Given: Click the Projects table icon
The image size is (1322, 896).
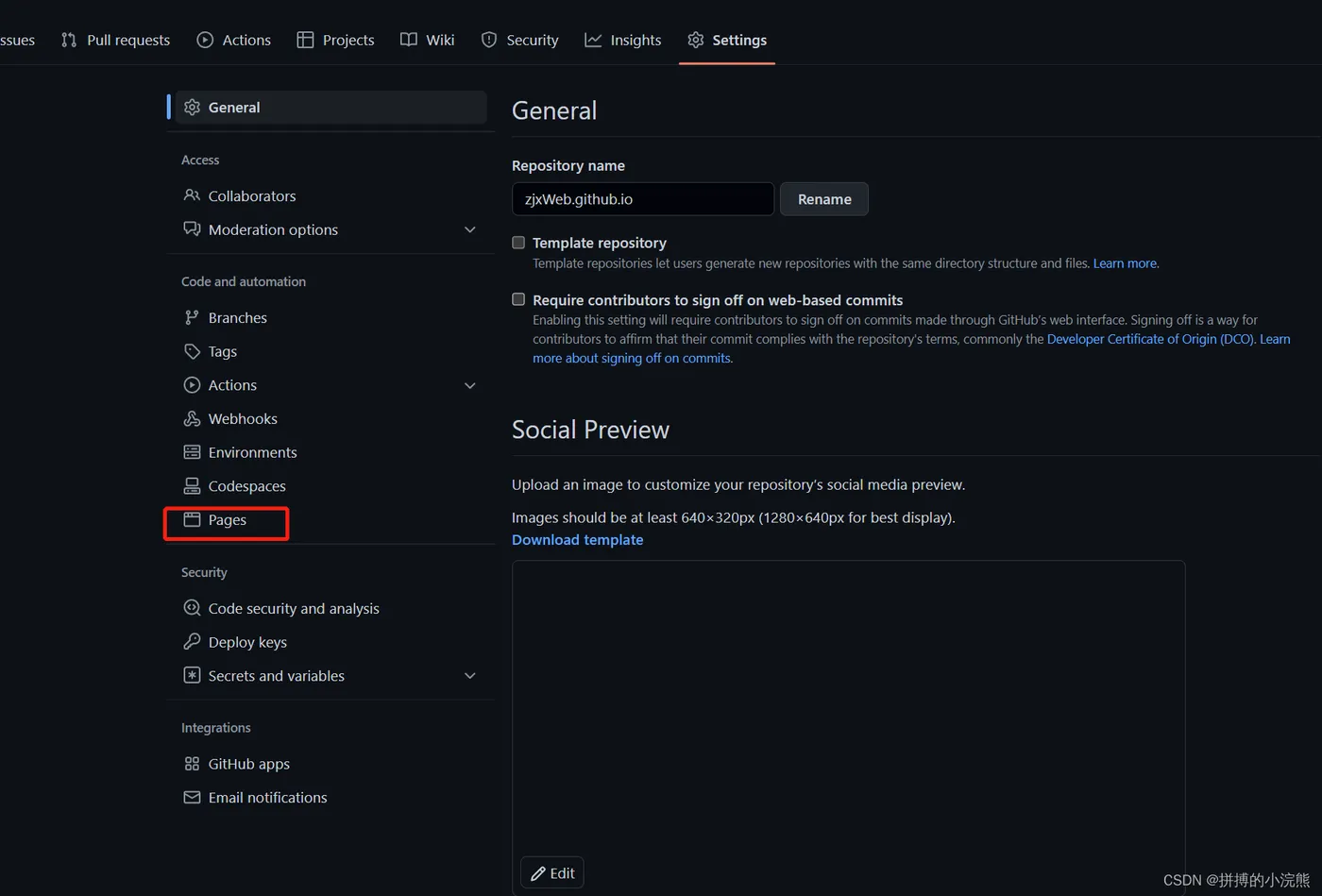Looking at the screenshot, I should coord(305,40).
